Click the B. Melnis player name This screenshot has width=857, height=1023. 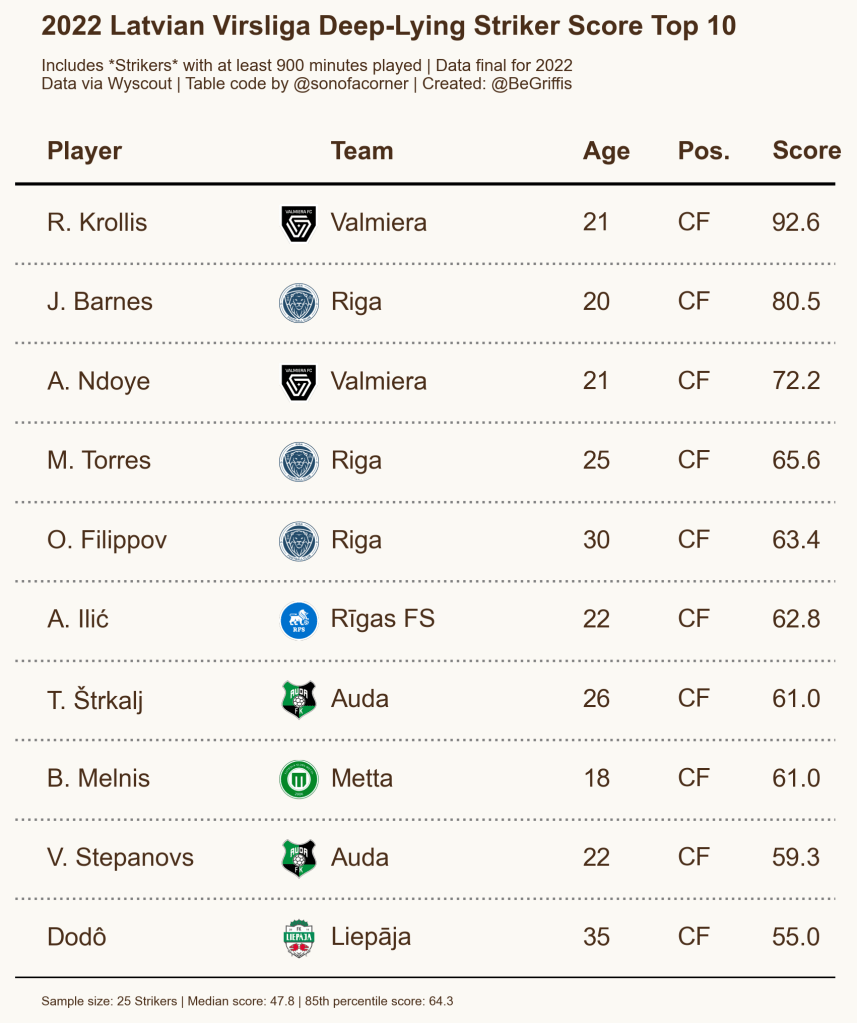(99, 779)
